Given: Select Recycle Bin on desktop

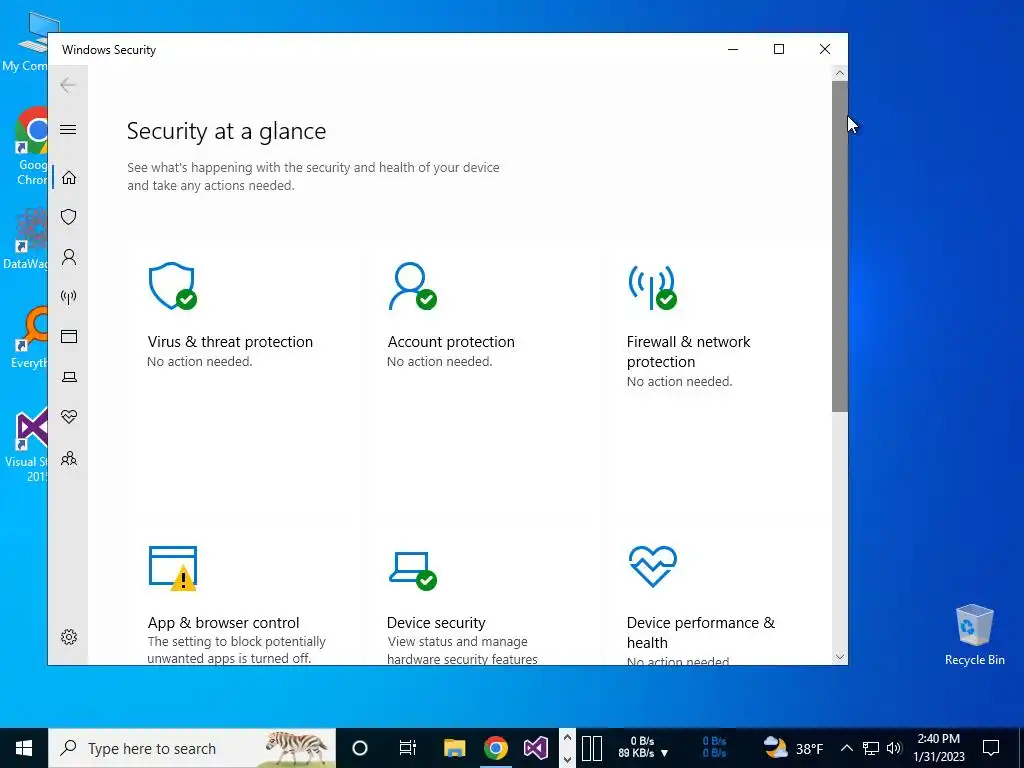Looking at the screenshot, I should pyautogui.click(x=974, y=635).
